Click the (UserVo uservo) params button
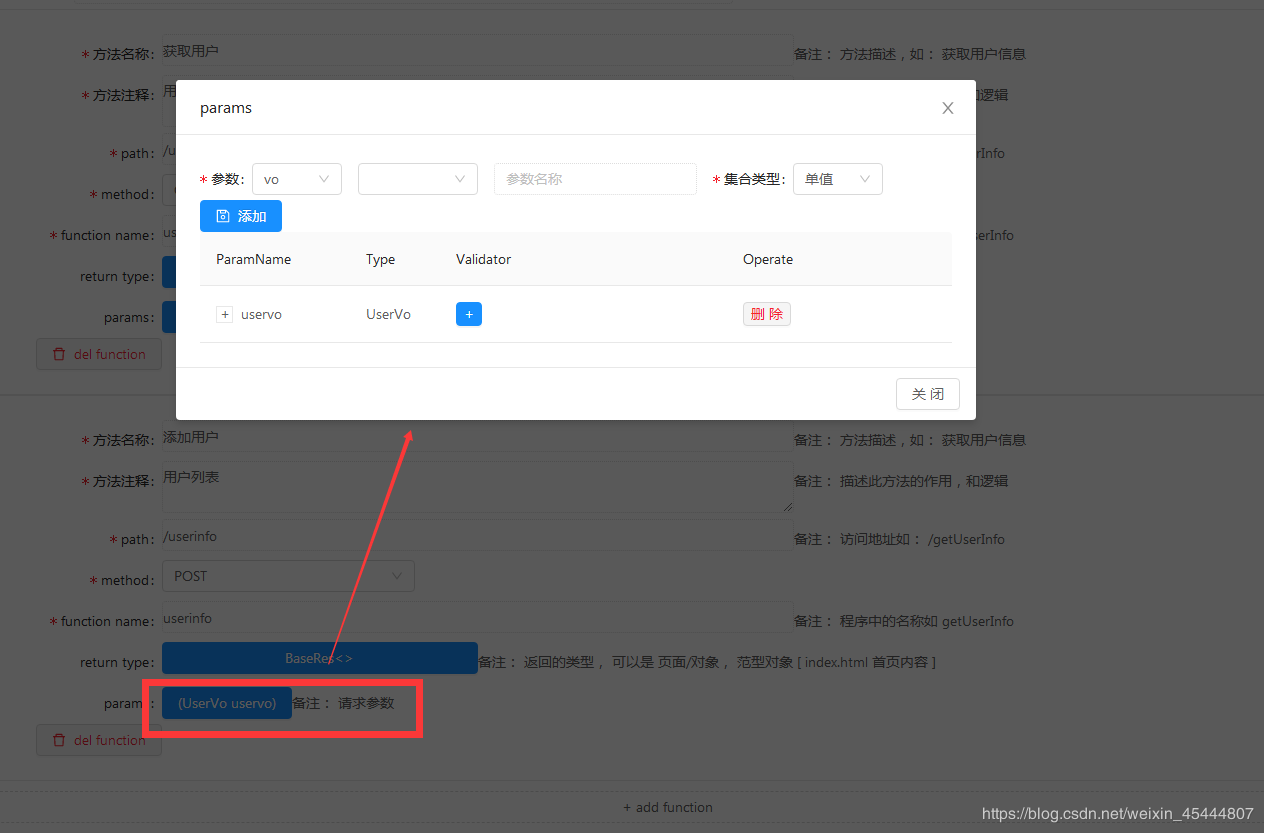Image resolution: width=1264 pixels, height=833 pixels. (x=227, y=703)
